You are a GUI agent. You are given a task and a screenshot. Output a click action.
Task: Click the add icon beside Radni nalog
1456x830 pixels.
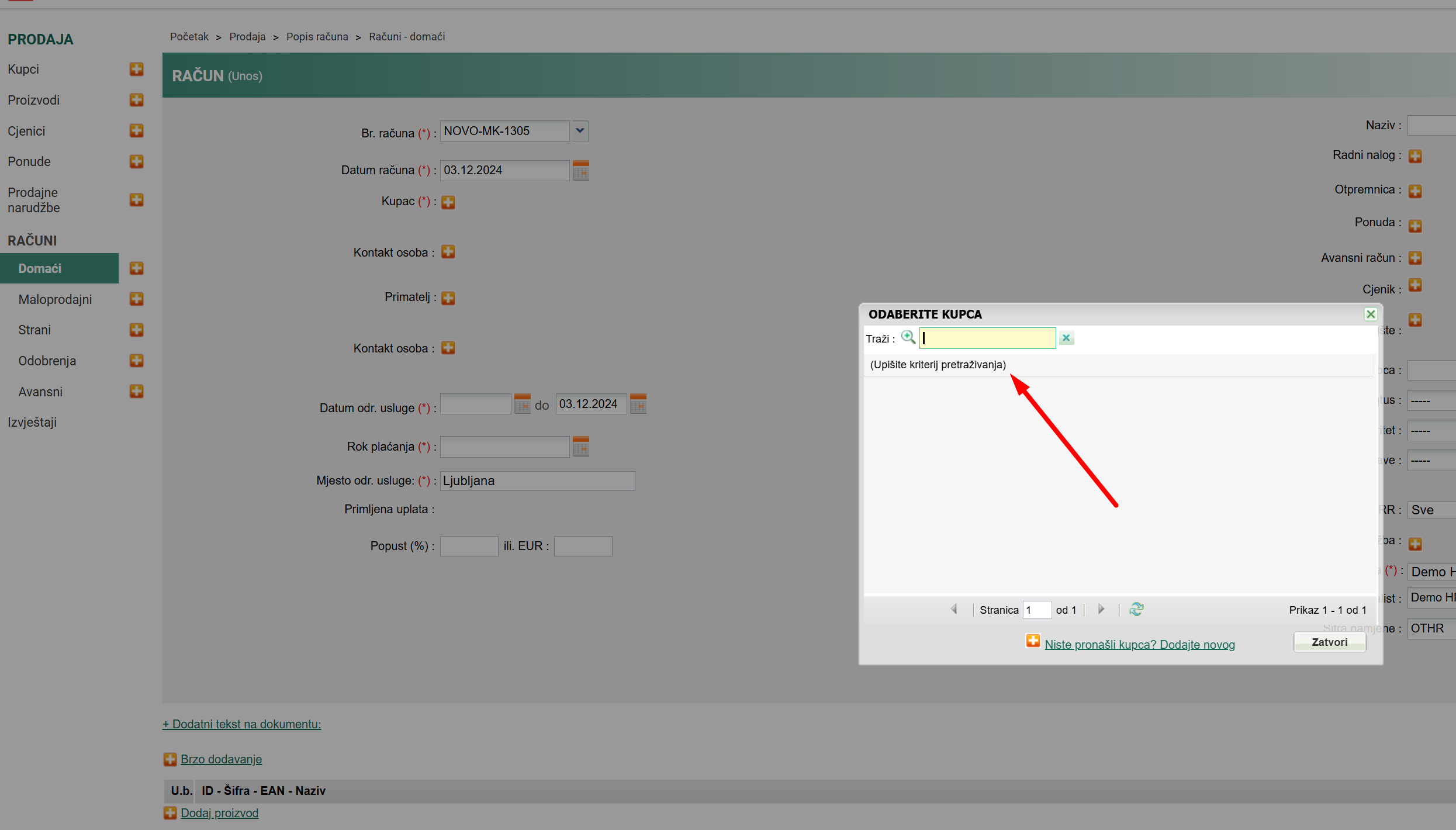pyautogui.click(x=1415, y=156)
